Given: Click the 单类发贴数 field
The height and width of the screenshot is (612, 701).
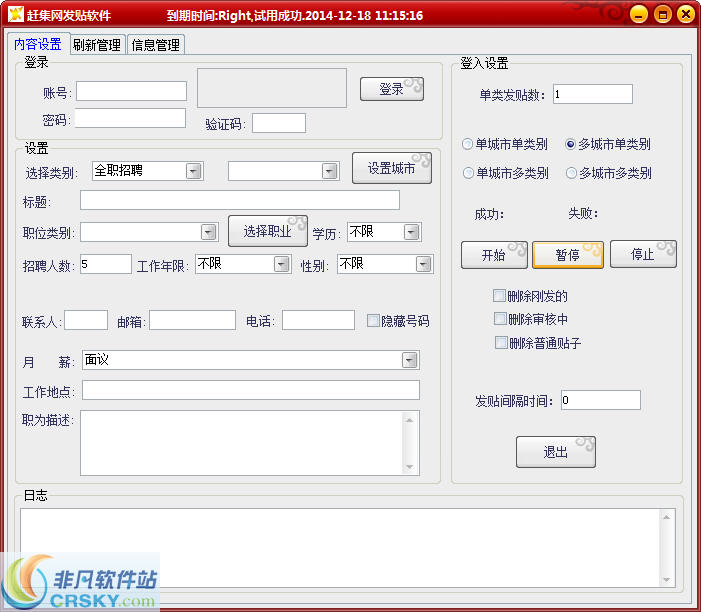Looking at the screenshot, I should (593, 94).
